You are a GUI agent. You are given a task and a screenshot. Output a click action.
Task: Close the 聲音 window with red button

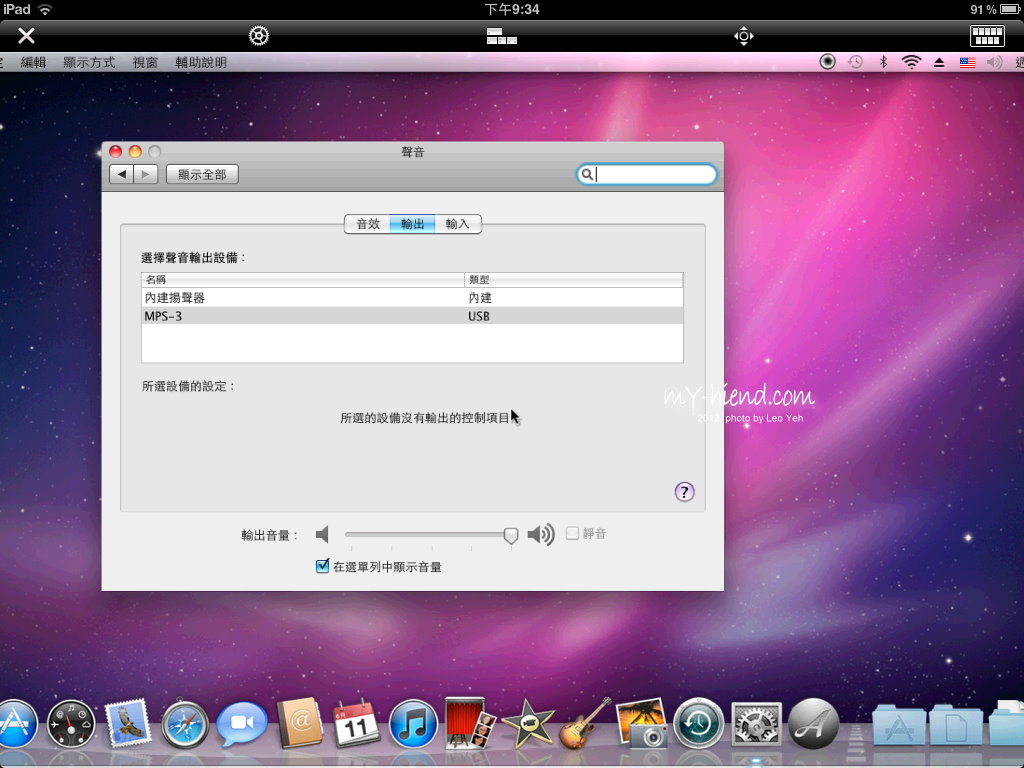click(x=116, y=152)
